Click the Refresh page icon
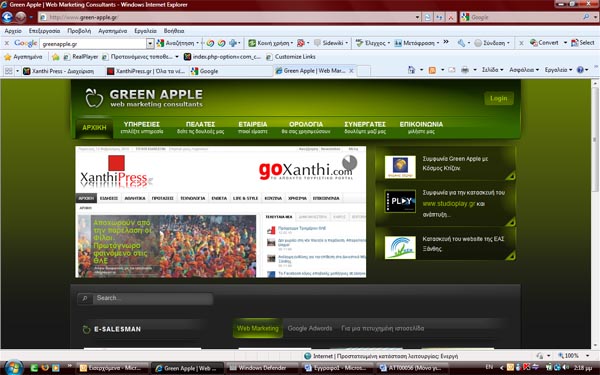Image resolution: width=600 pixels, height=375 pixels. 428,17
